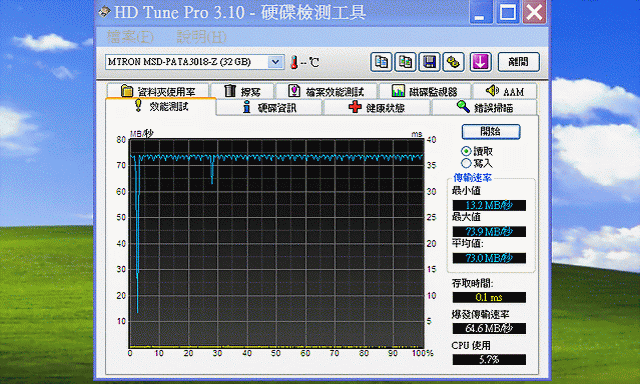Select the 寫入 (Write) radio button
The image size is (640, 384).
[x=466, y=164]
